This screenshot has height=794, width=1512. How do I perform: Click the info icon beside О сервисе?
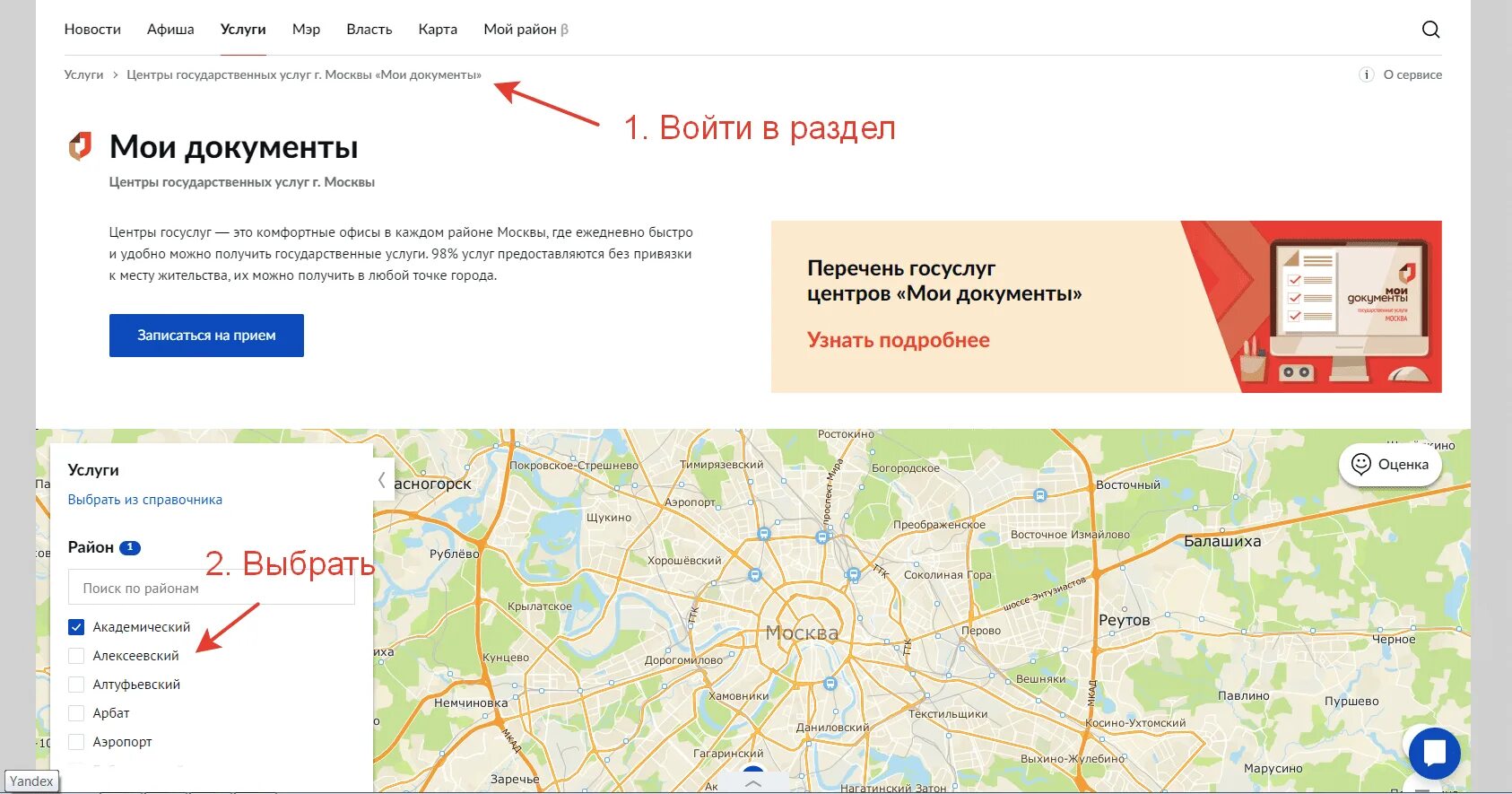click(1366, 74)
